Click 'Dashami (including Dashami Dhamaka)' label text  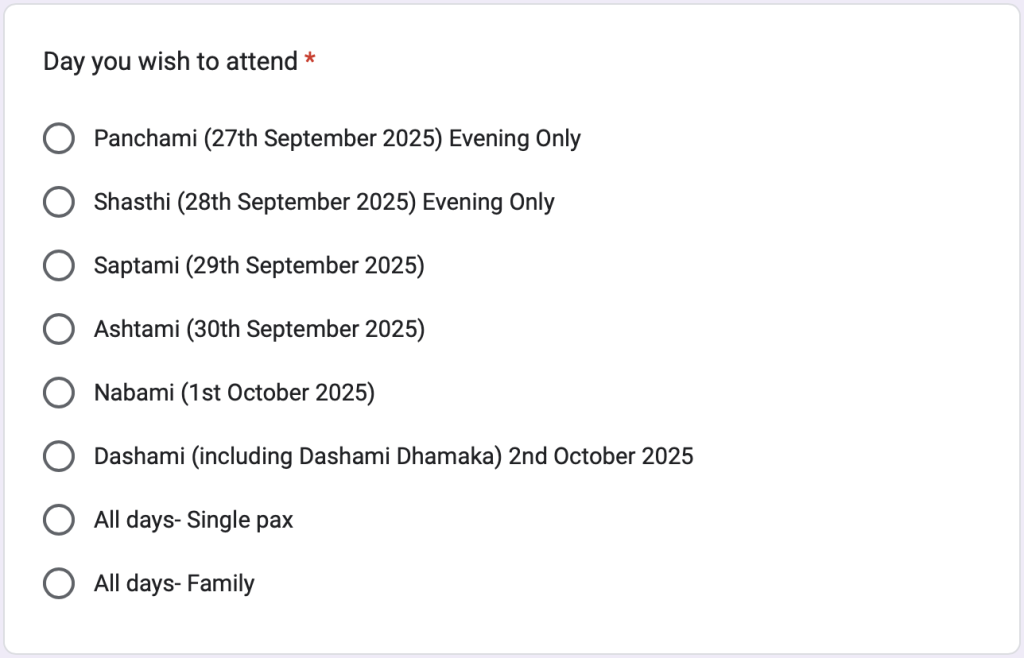298,456
